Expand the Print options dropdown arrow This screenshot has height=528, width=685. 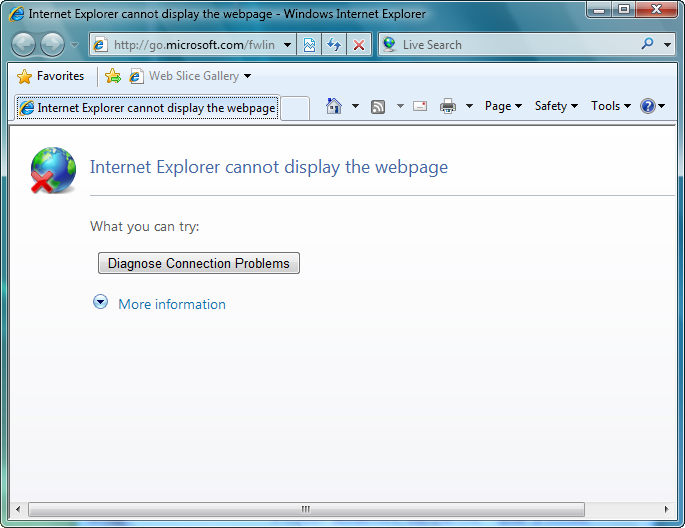pyautogui.click(x=469, y=106)
